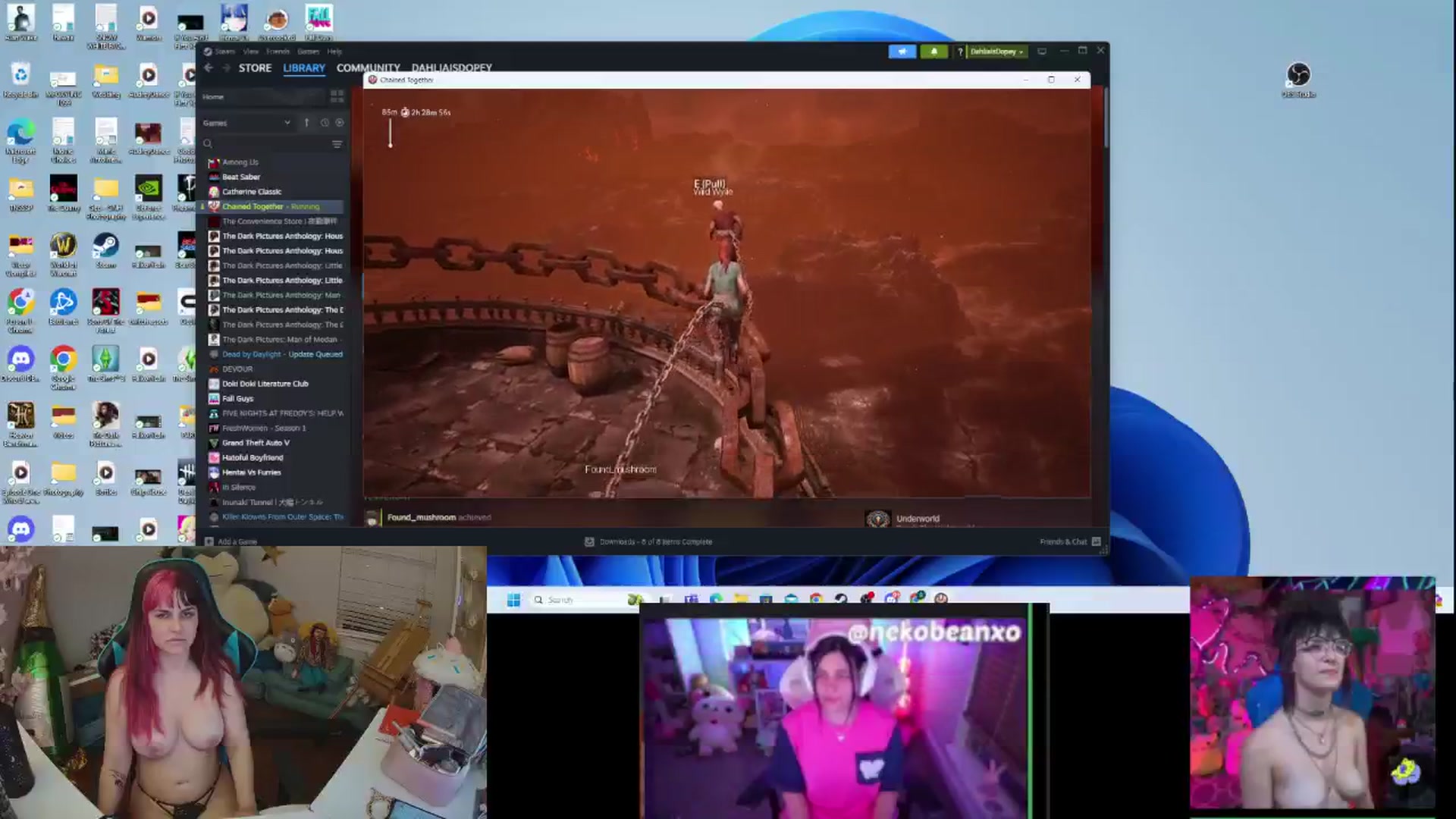Click Steam's back navigation arrow
Image resolution: width=1456 pixels, height=819 pixels.
208,67
